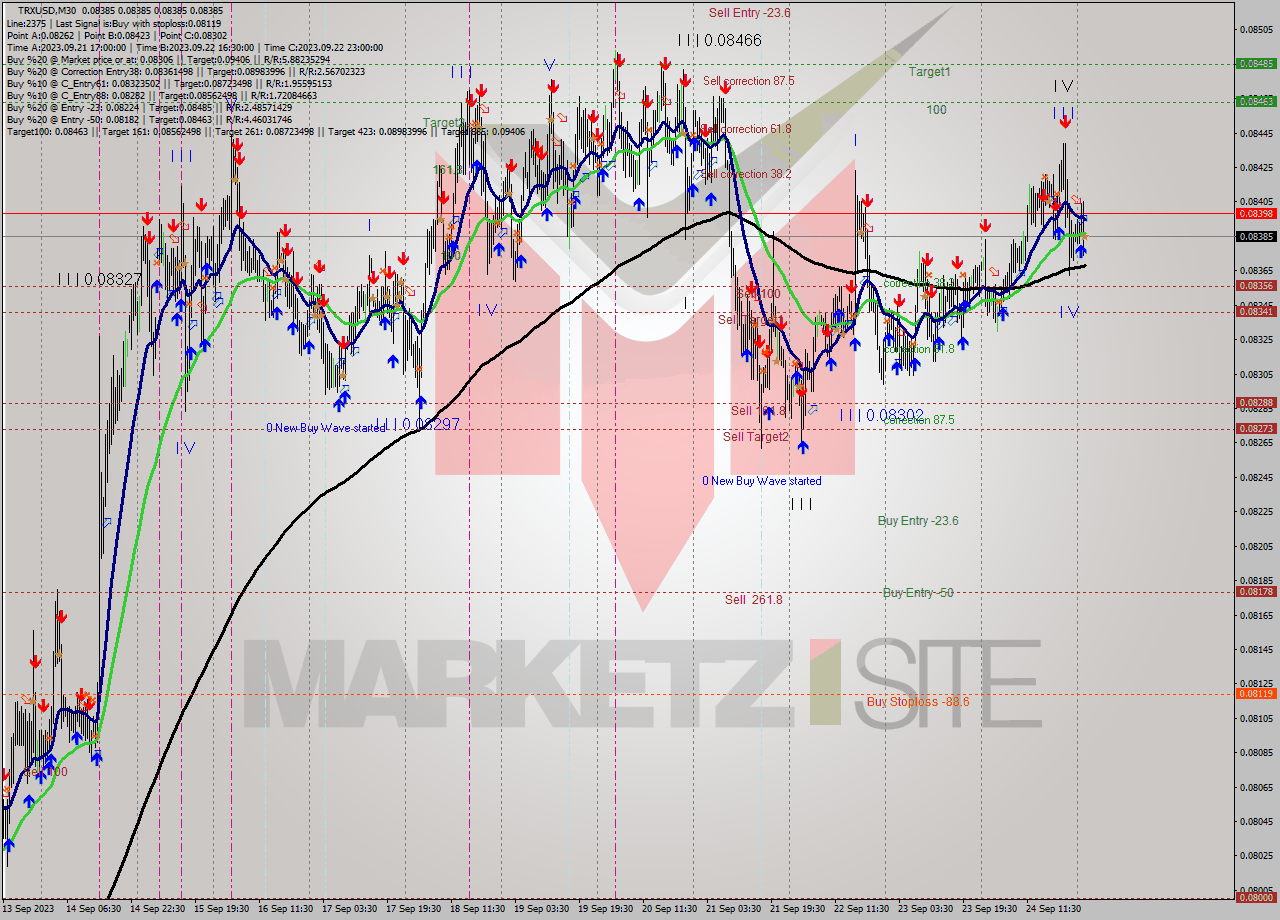Click the 'Buy Stoploss -88.6' label
Viewport: 1280px width, 920px height.
(917, 702)
